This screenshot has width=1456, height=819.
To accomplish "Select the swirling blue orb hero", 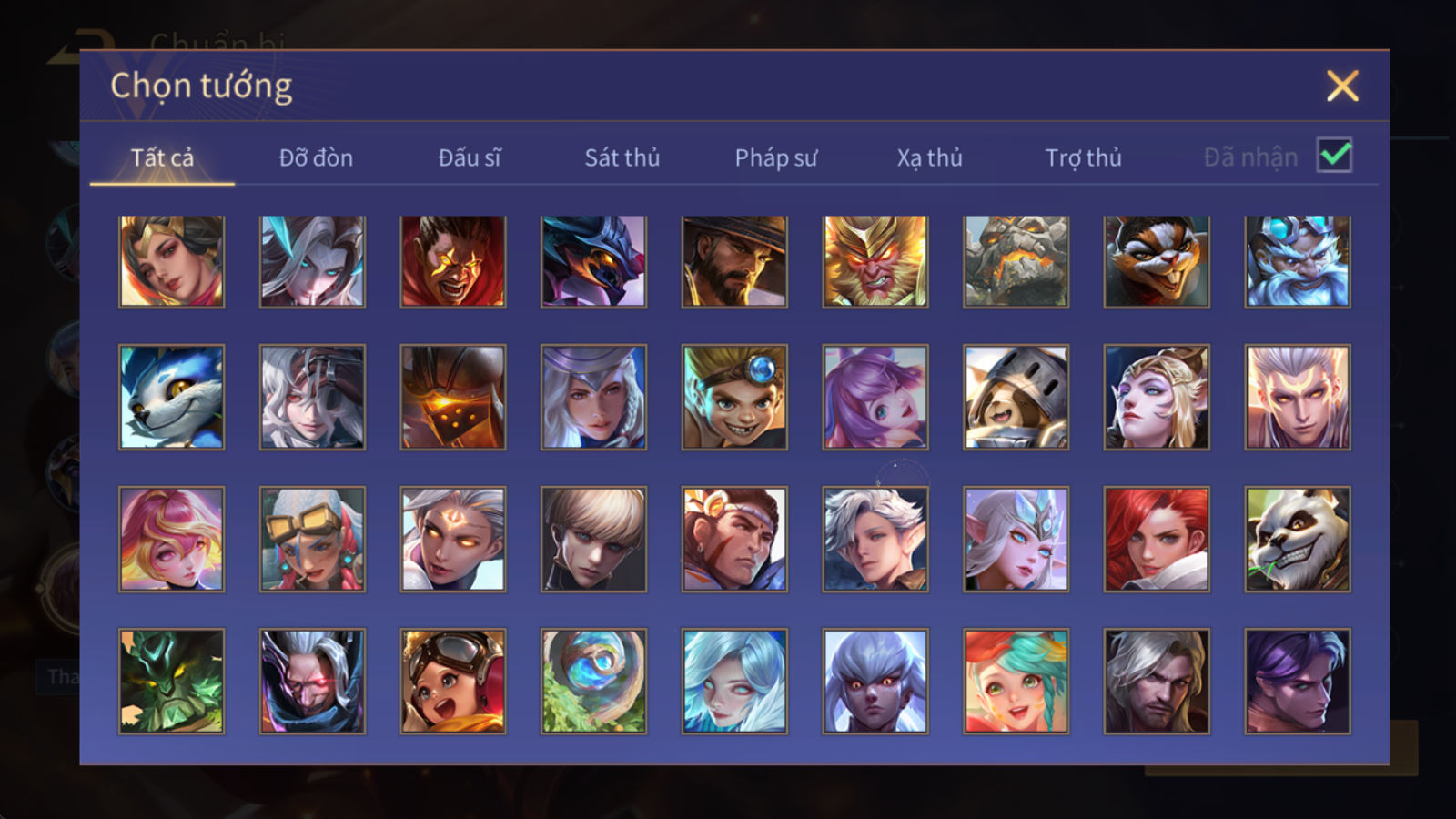I will [x=594, y=681].
